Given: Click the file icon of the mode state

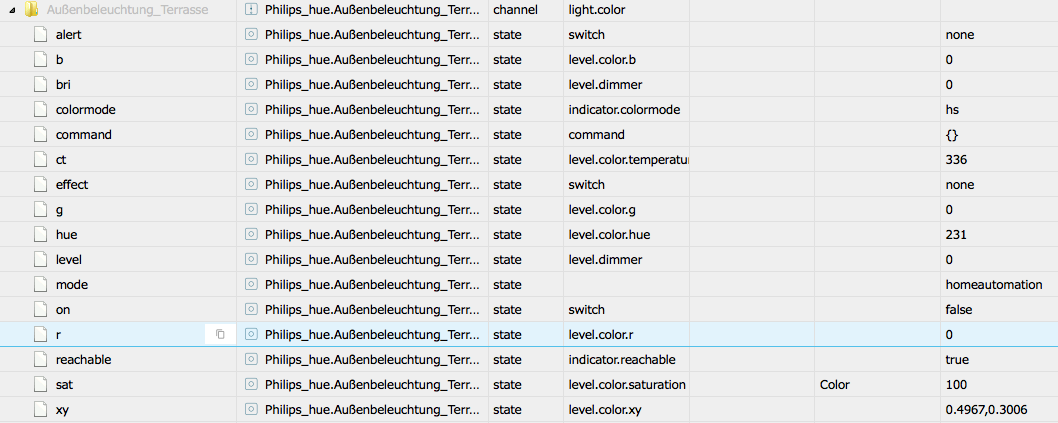Looking at the screenshot, I should (x=42, y=285).
